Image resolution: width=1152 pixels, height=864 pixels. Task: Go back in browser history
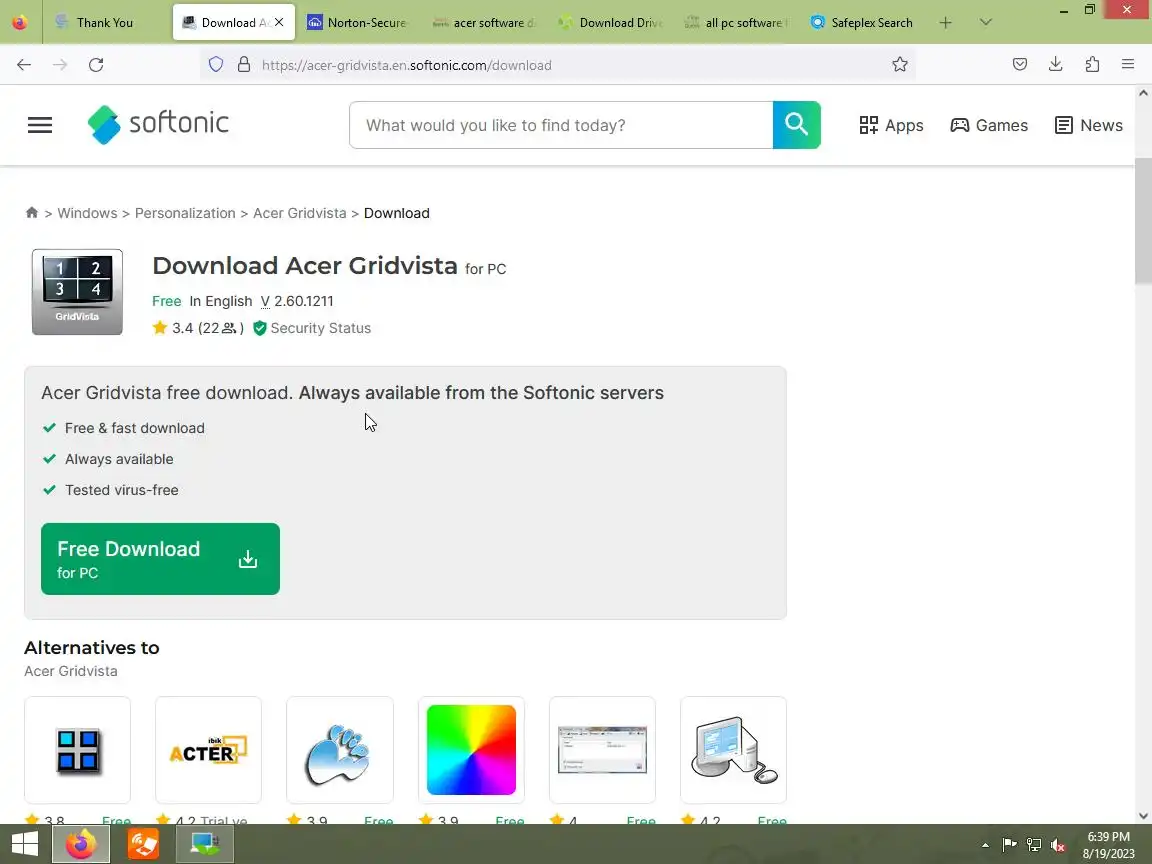point(24,65)
